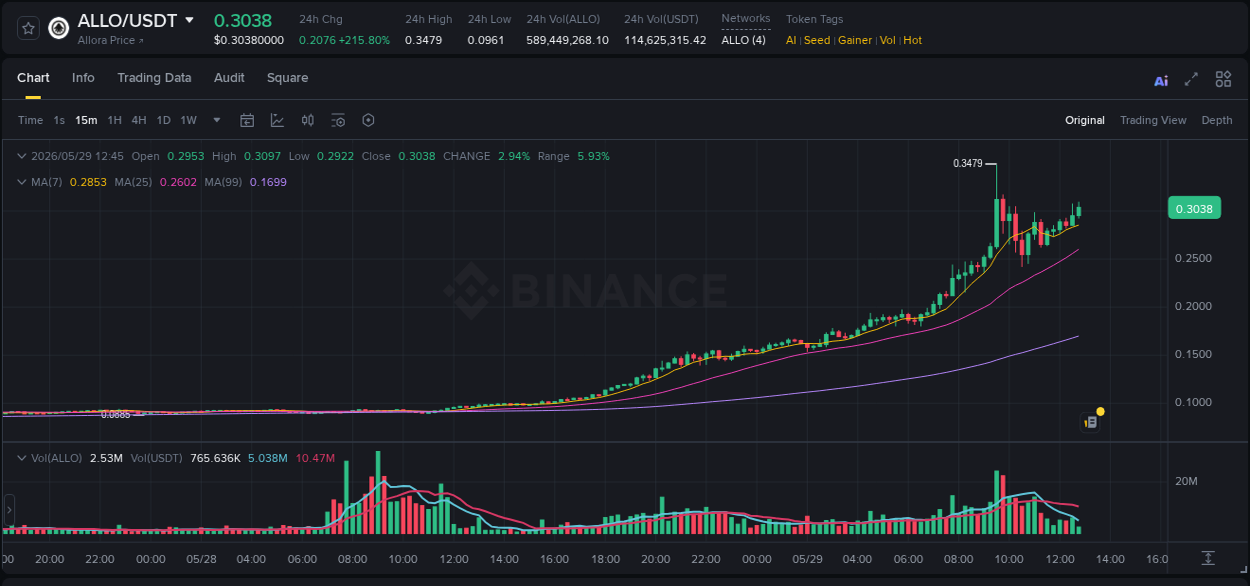Open the candlestick chart style icon
Screen dimensions: 1250x586
(308, 120)
